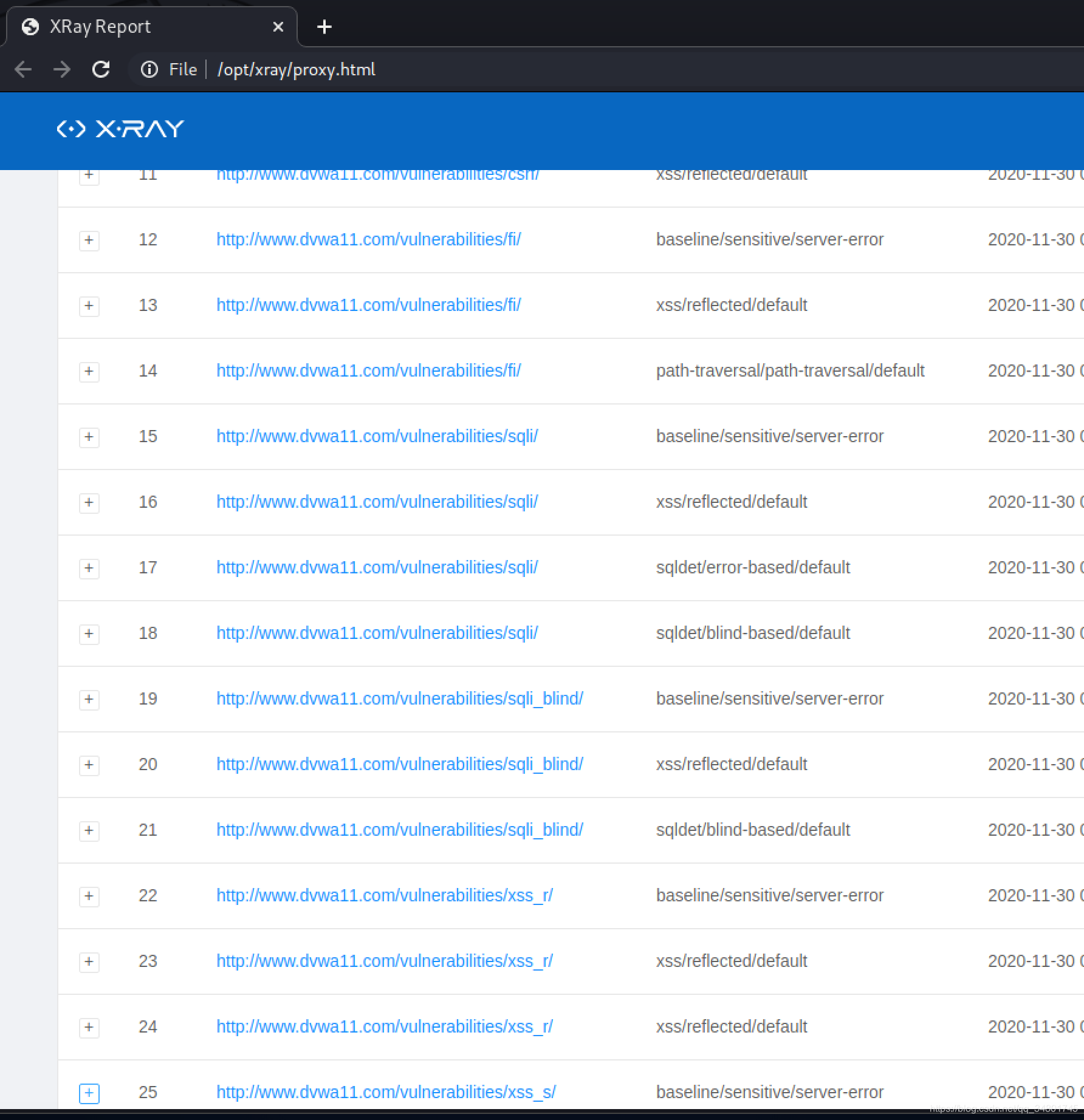Click the 2020-11-30 date in row 23
The height and width of the screenshot is (1120, 1084).
point(1032,961)
